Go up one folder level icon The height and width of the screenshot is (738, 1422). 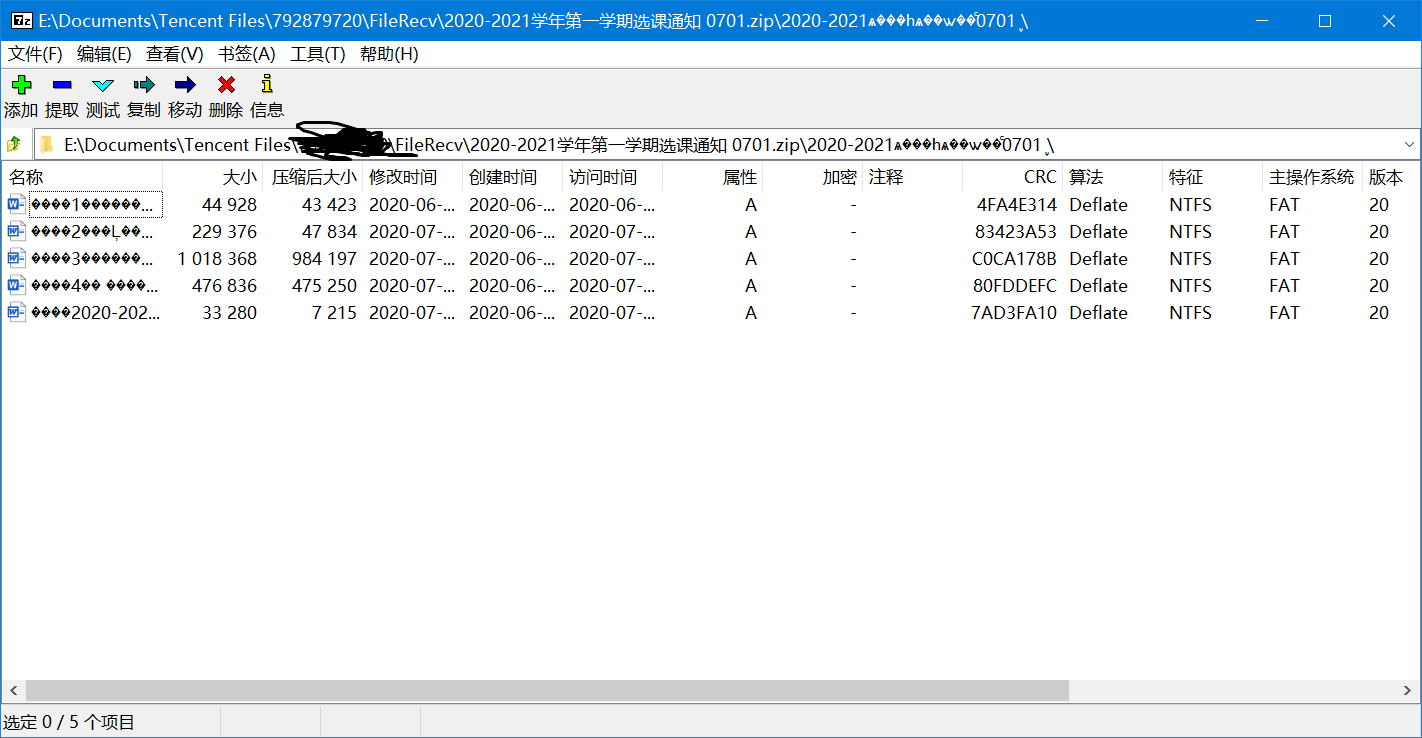14,144
